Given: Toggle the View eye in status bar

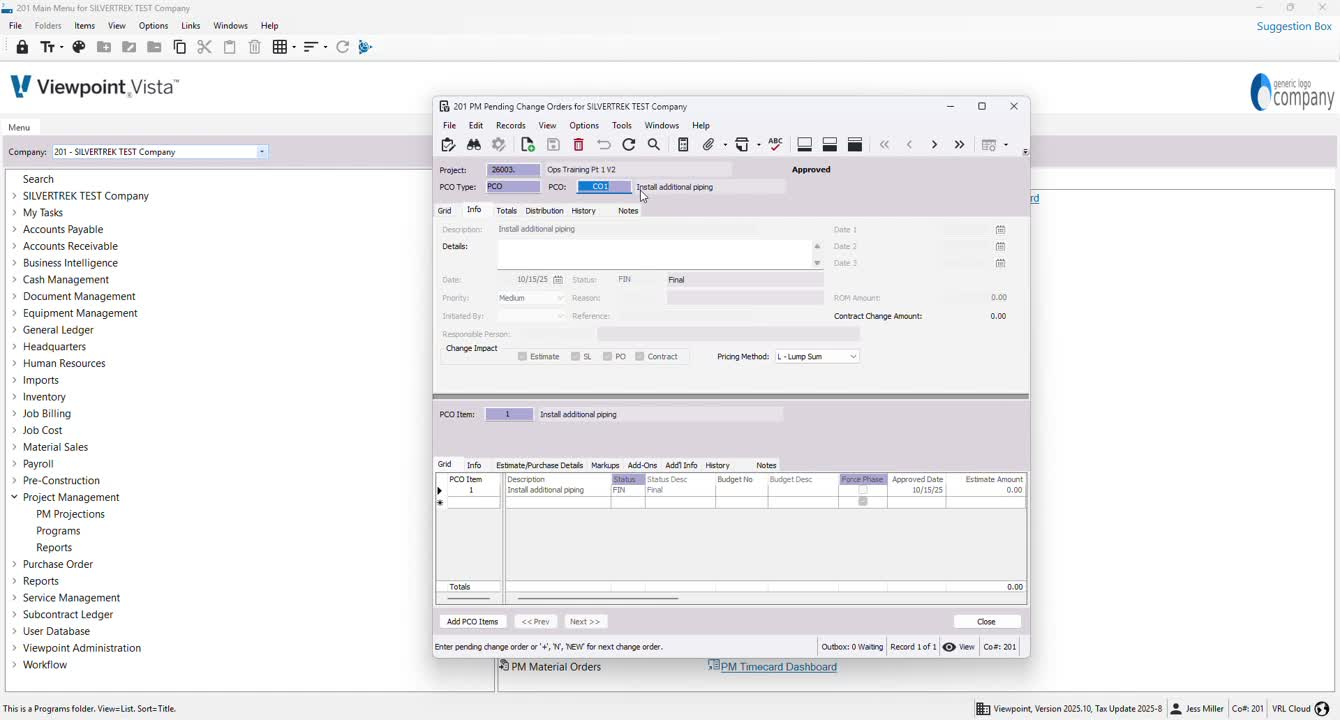Looking at the screenshot, I should point(949,647).
